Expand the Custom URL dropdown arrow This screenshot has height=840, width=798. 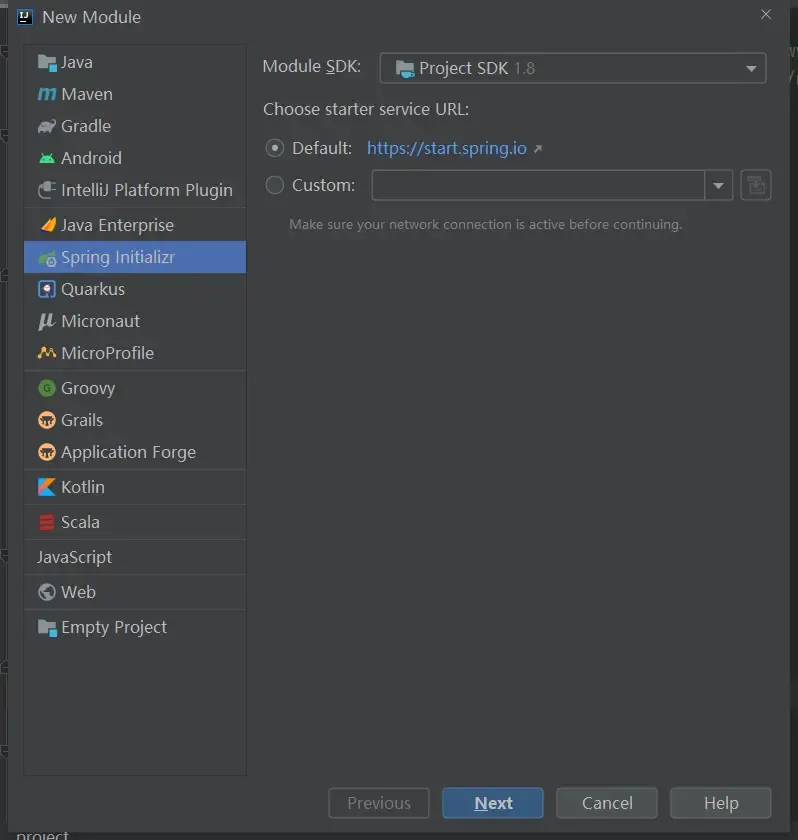718,185
